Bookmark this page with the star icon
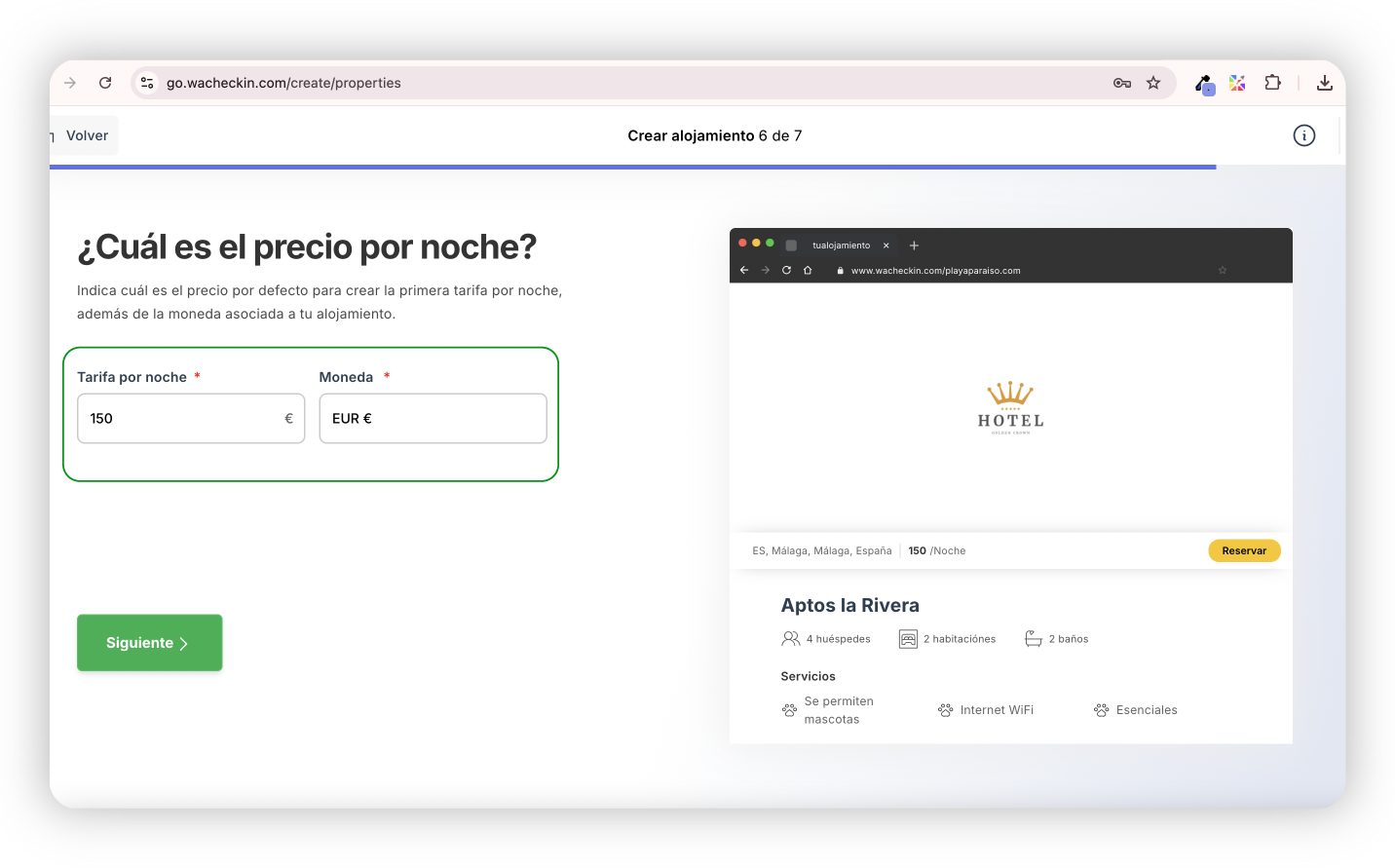This screenshot has width=1395, height=868. tap(1153, 83)
